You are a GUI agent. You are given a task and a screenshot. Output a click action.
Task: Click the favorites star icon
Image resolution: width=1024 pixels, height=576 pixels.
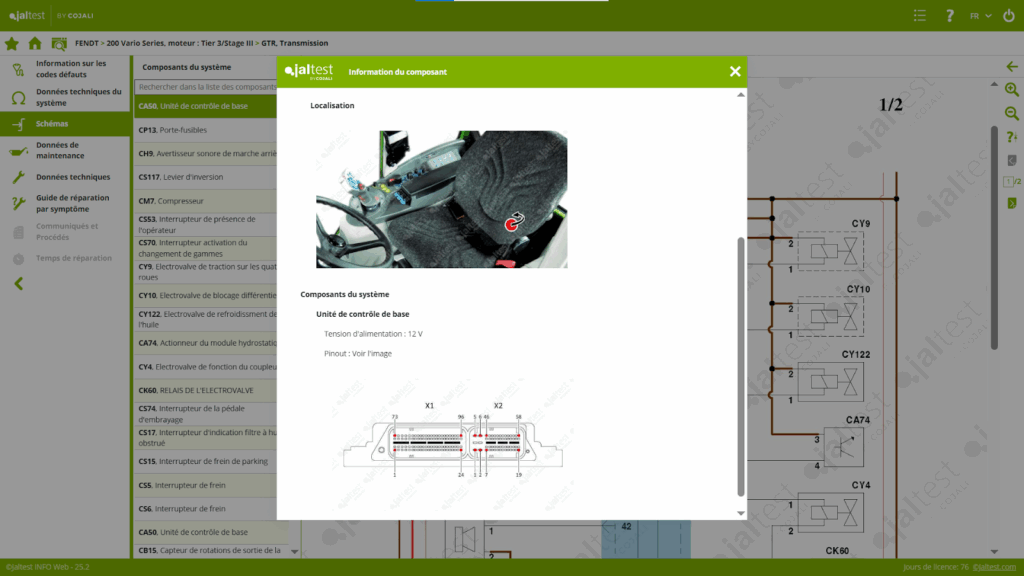coord(12,44)
